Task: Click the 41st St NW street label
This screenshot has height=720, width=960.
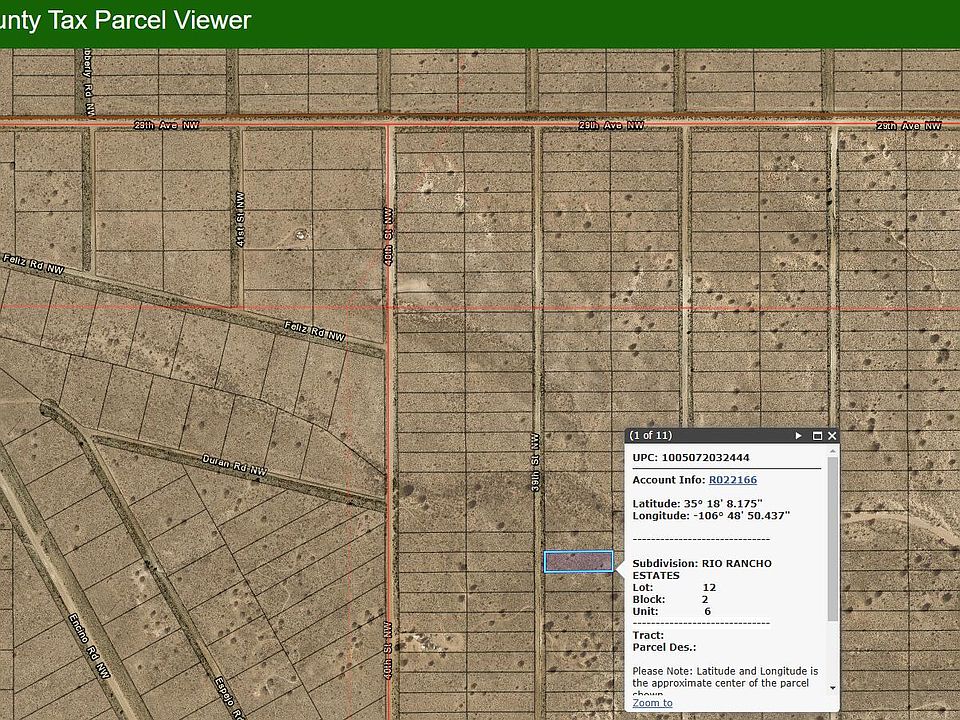Action: coord(239,222)
